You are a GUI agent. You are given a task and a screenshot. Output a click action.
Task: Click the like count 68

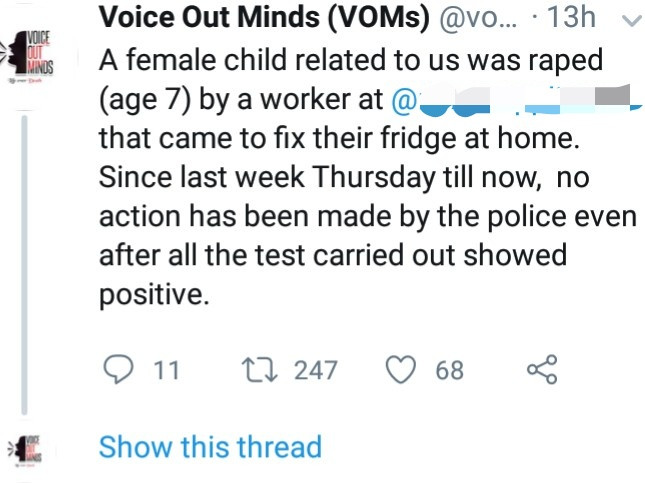point(449,370)
